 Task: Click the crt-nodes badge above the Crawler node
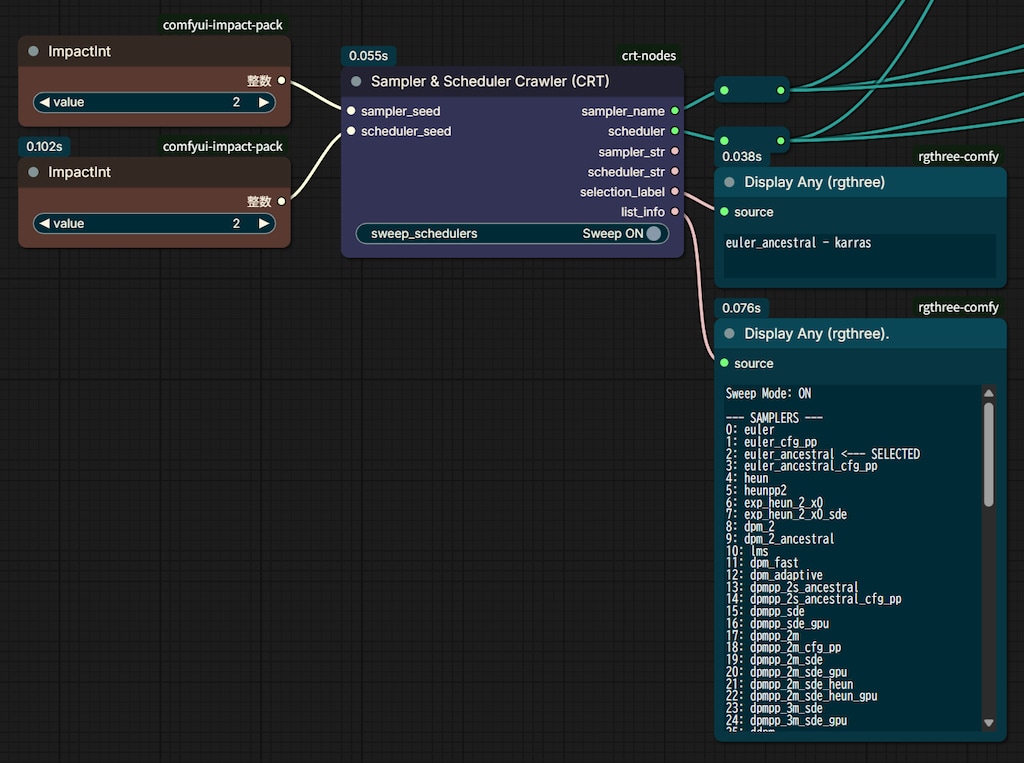(648, 56)
